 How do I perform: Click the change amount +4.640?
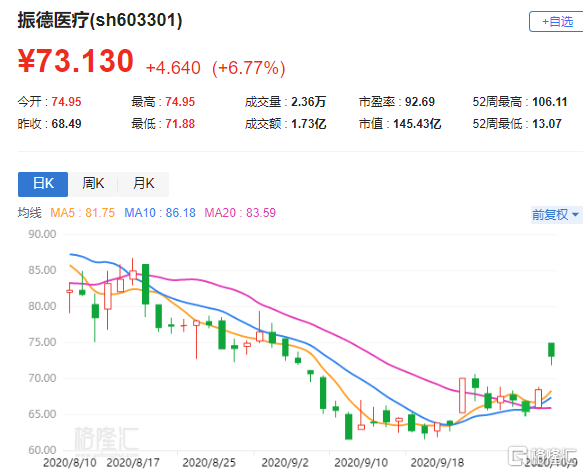pos(173,68)
